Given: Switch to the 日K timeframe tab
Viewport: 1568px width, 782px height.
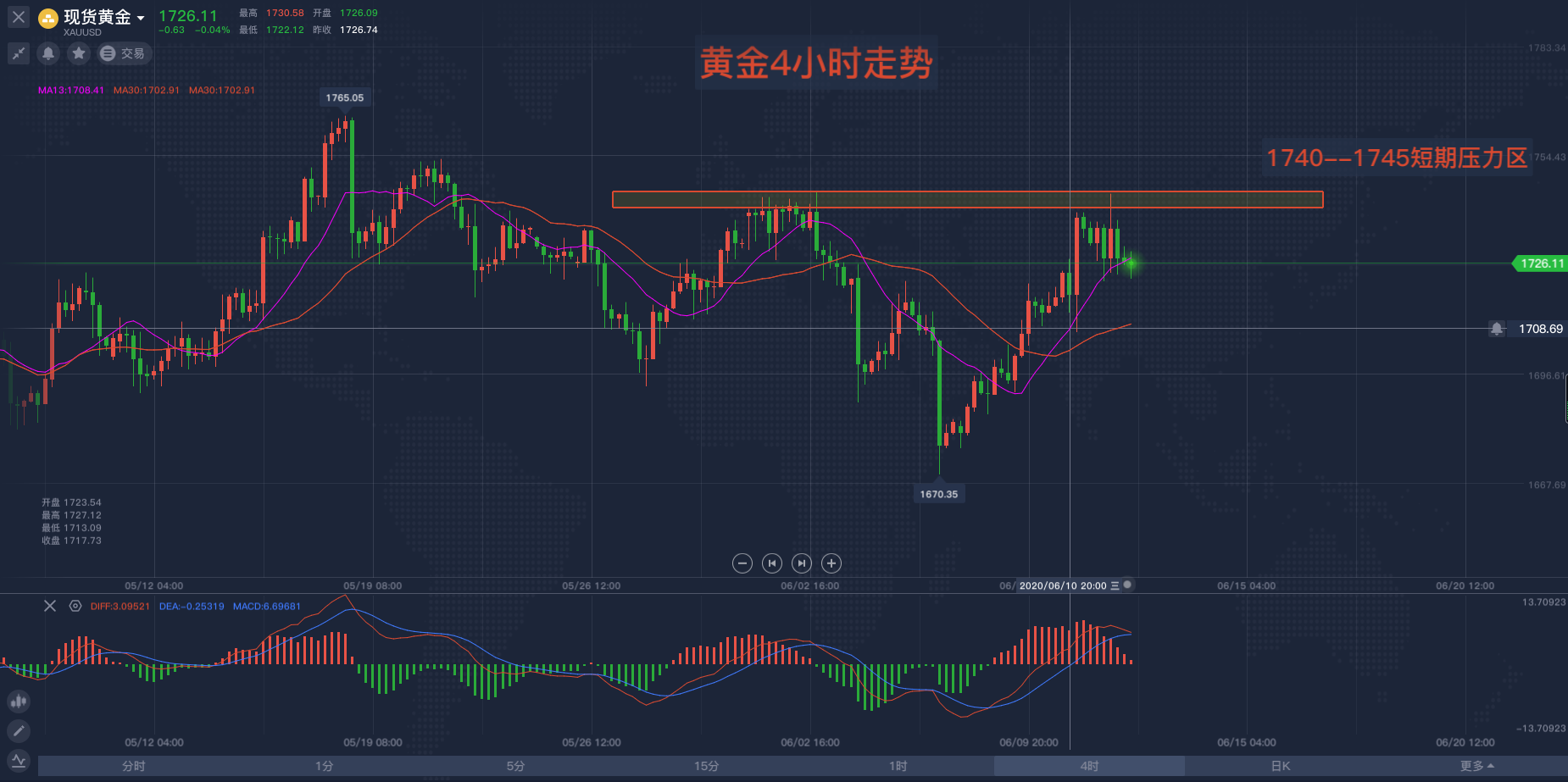Looking at the screenshot, I should coord(1281,766).
